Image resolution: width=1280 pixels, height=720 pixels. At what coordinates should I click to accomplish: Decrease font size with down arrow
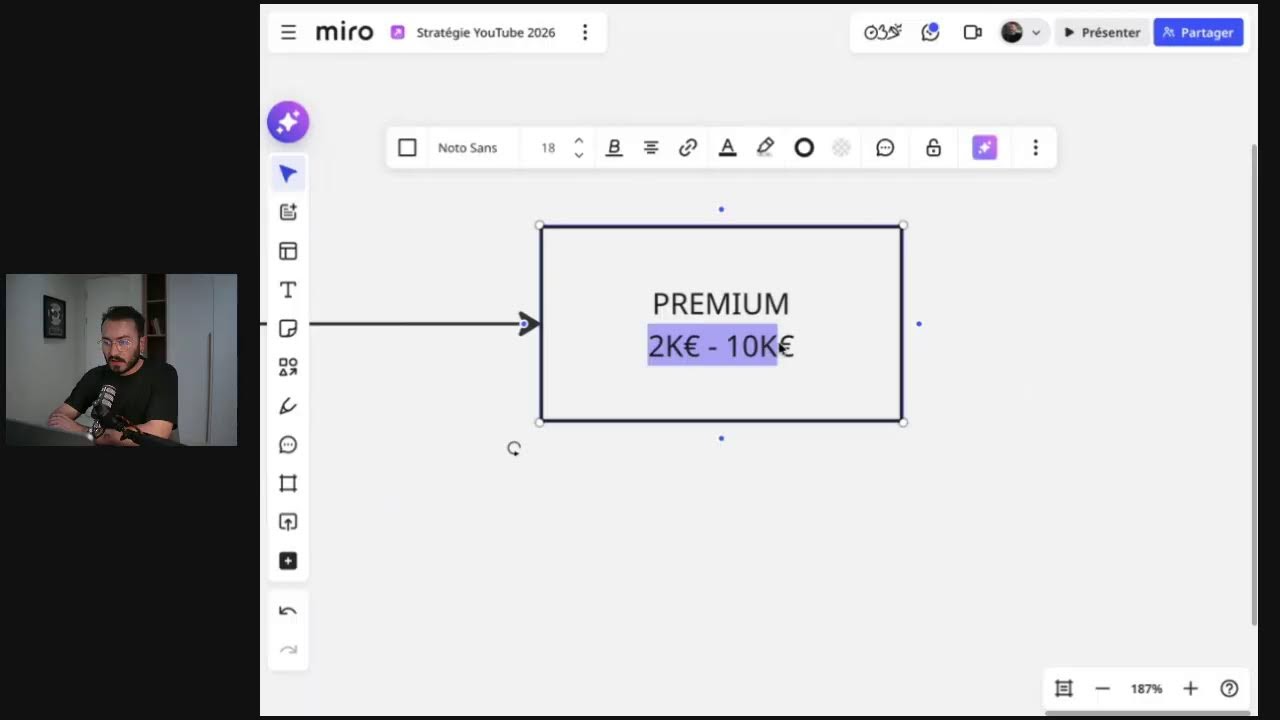[578, 155]
